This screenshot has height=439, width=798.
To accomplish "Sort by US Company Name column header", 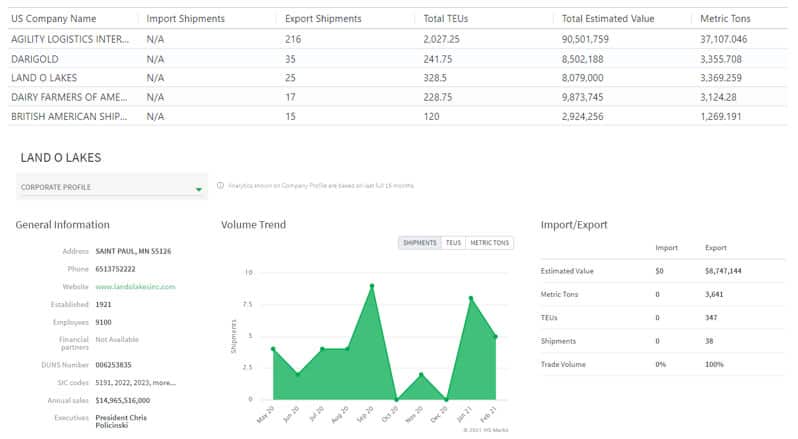I will pyautogui.click(x=54, y=19).
